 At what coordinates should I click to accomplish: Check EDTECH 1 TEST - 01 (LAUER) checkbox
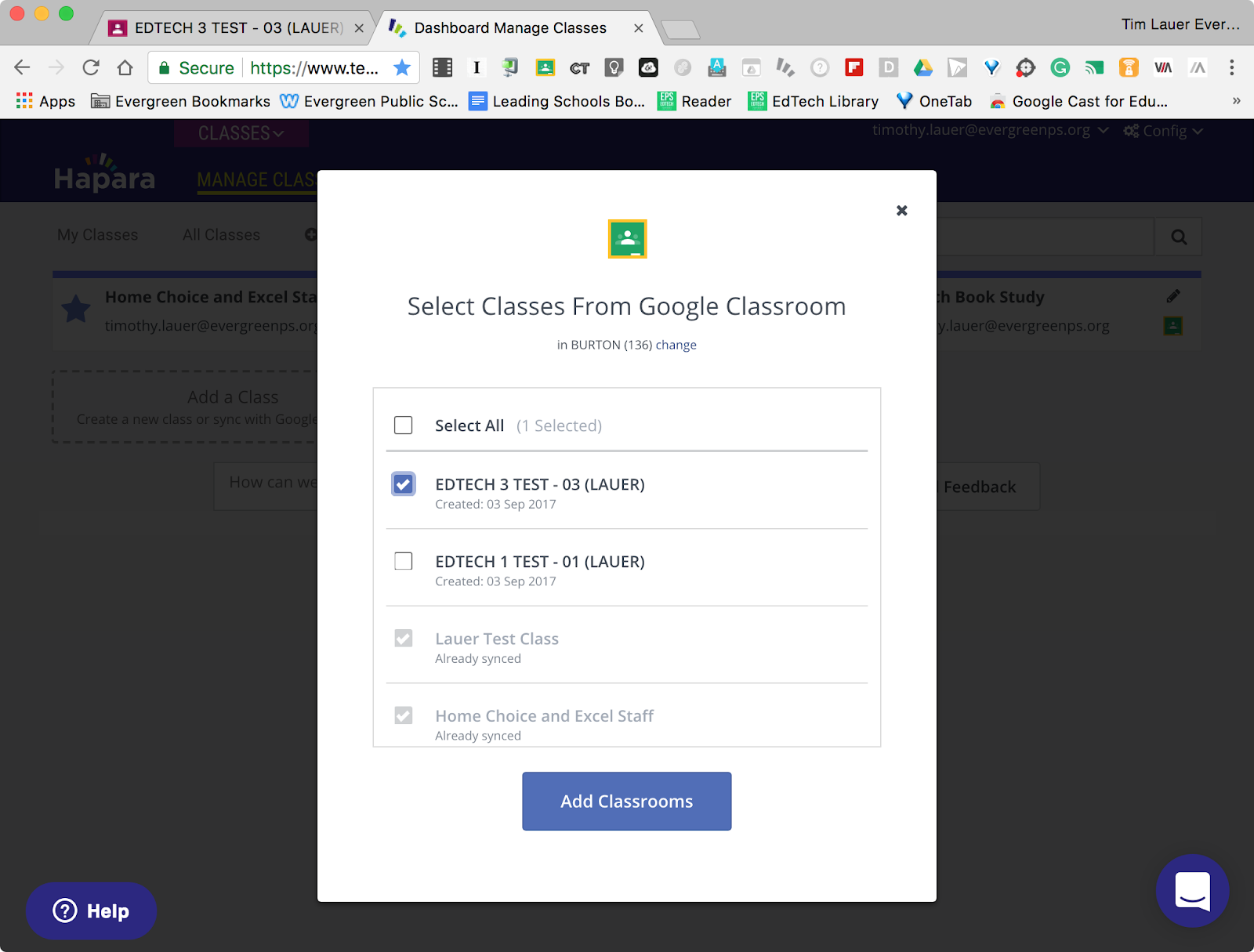[x=404, y=561]
